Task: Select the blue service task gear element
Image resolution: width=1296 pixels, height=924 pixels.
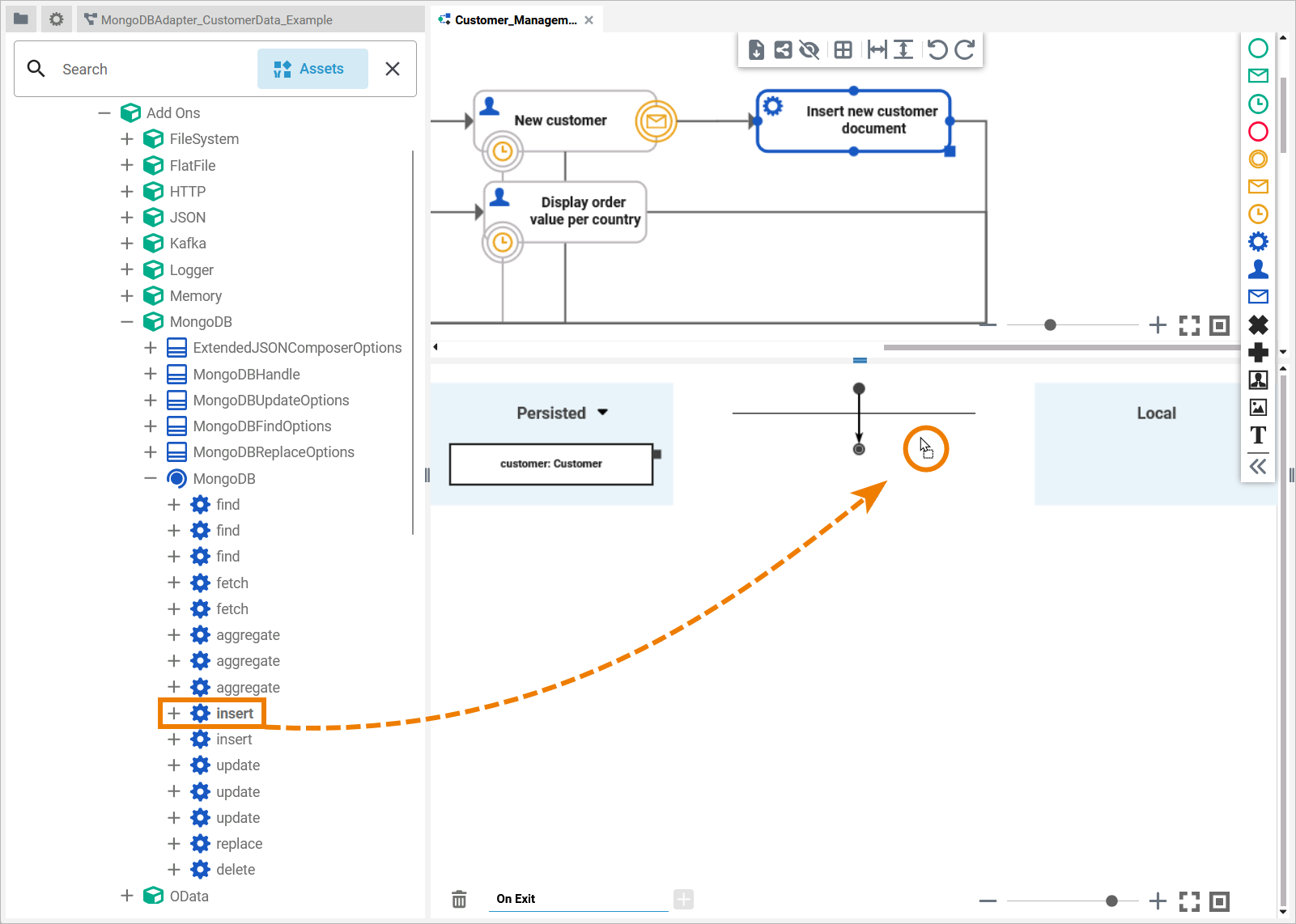Action: (x=1258, y=241)
